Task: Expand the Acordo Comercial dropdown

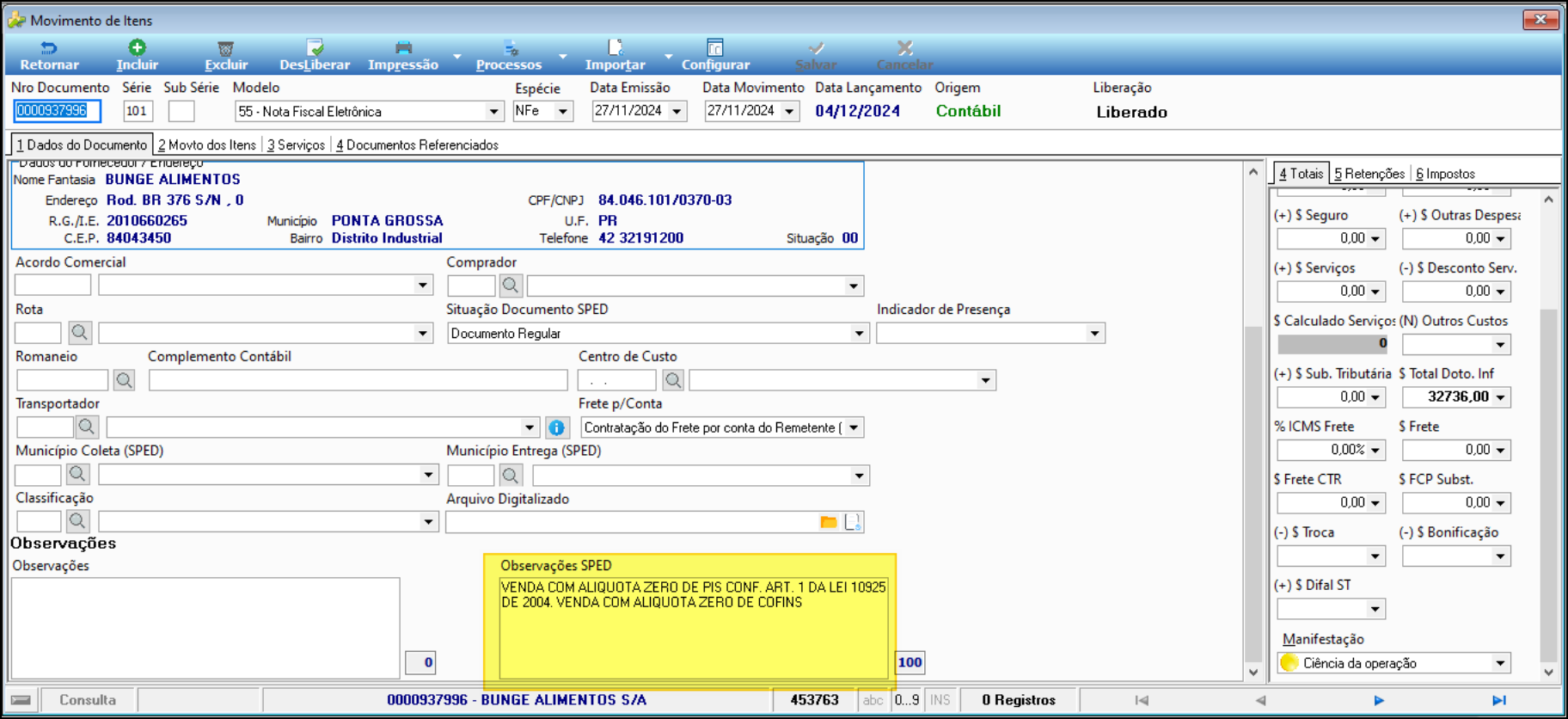Action: click(x=422, y=285)
